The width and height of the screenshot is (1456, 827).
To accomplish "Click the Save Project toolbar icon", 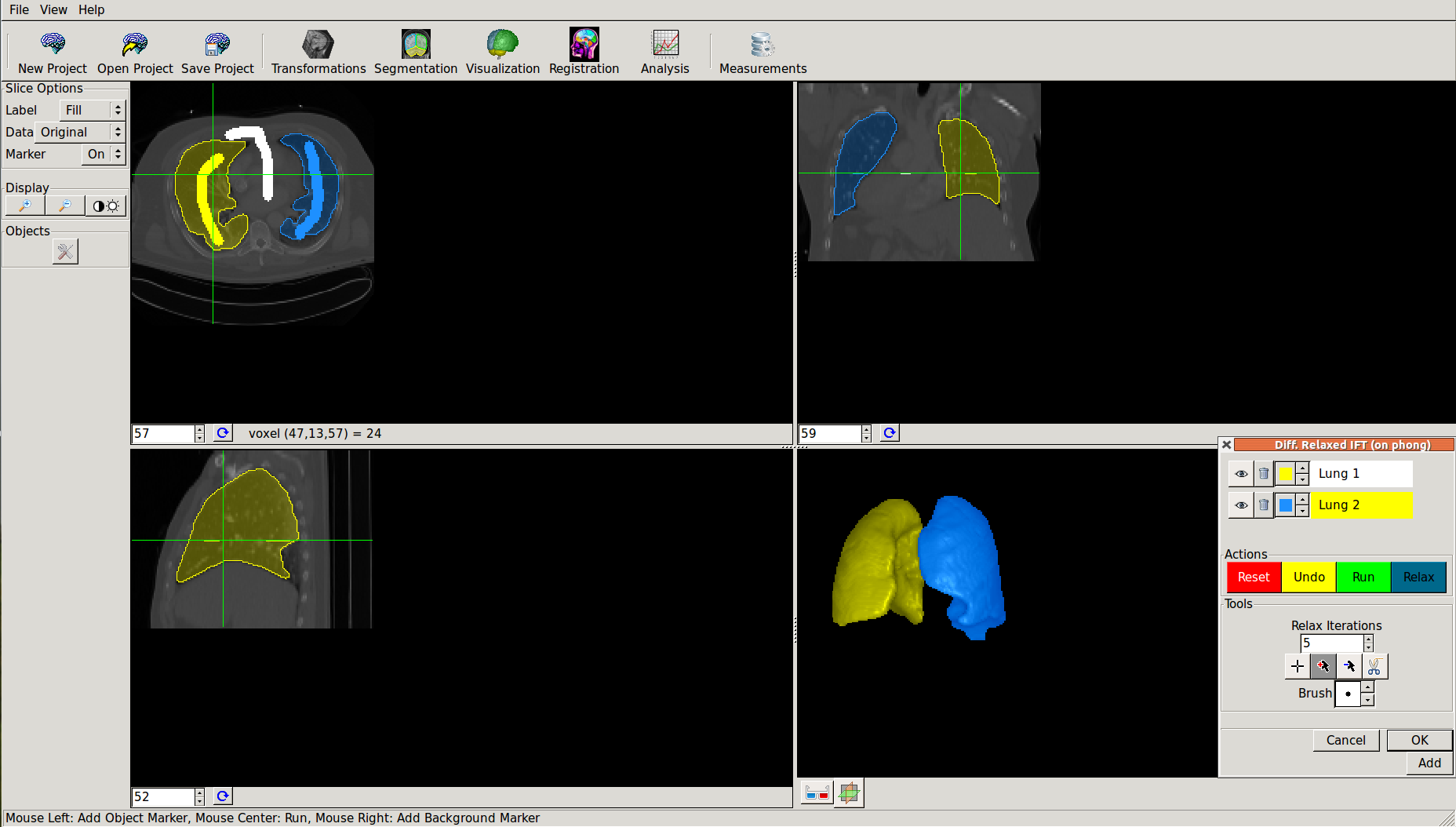I will pos(217,53).
